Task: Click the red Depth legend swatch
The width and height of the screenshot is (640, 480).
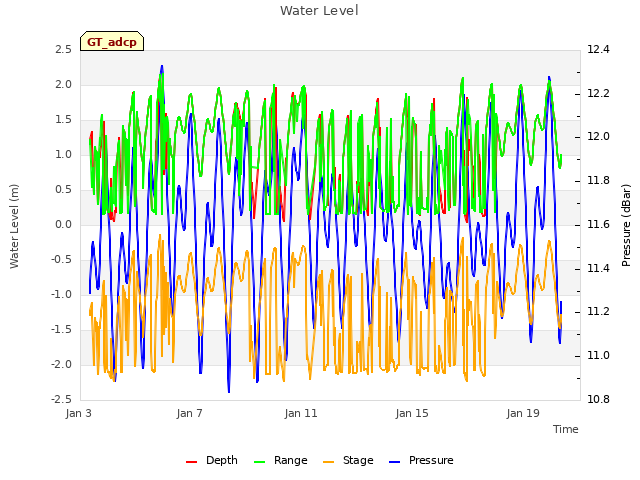Action: [191, 462]
